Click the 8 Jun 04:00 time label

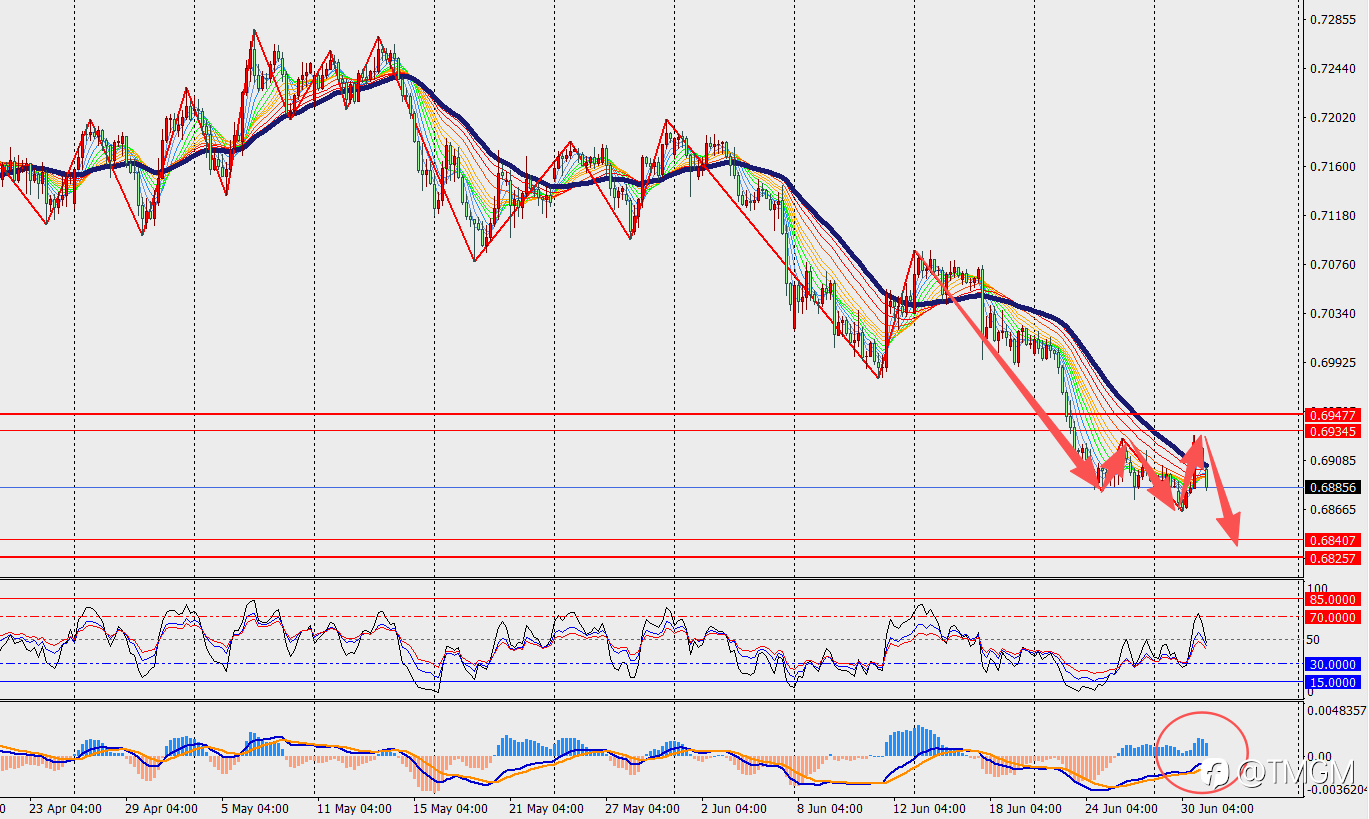pos(830,808)
